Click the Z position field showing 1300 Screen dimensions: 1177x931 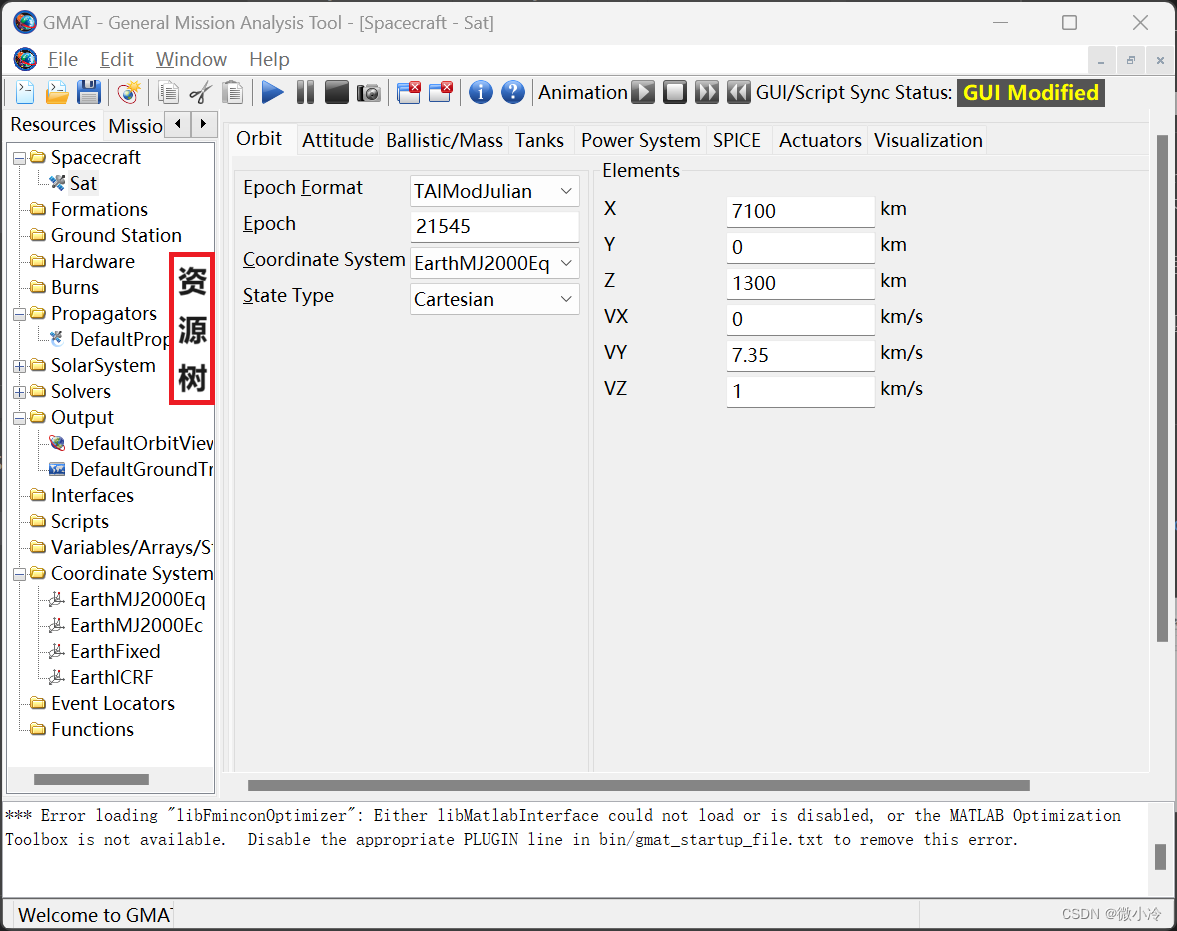(800, 283)
